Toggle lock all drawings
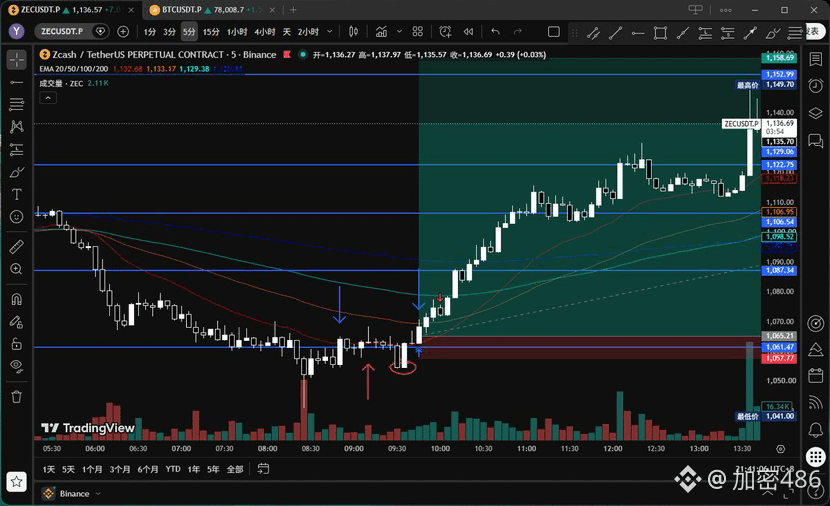Screen dimensions: 830x506 (x=16, y=344)
